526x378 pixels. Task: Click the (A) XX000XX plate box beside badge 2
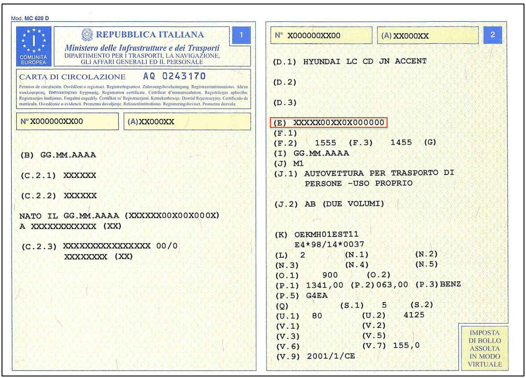tap(428, 35)
